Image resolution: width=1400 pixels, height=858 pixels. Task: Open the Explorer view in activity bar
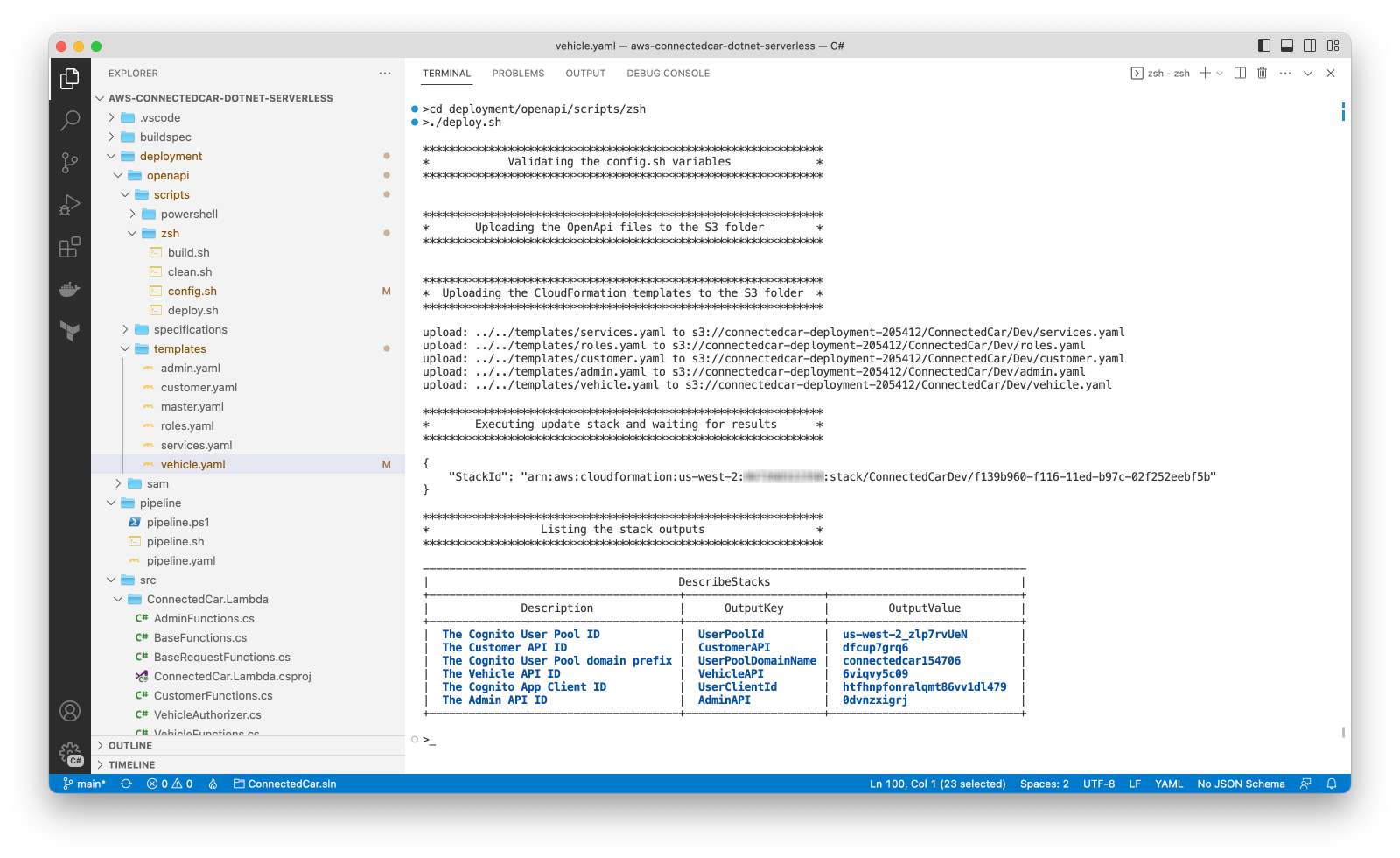point(70,79)
